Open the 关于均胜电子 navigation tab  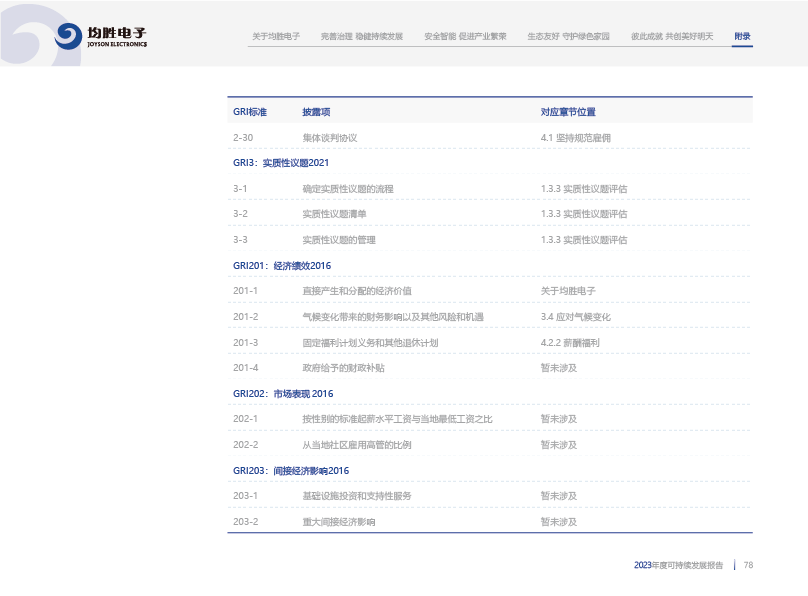click(276, 36)
